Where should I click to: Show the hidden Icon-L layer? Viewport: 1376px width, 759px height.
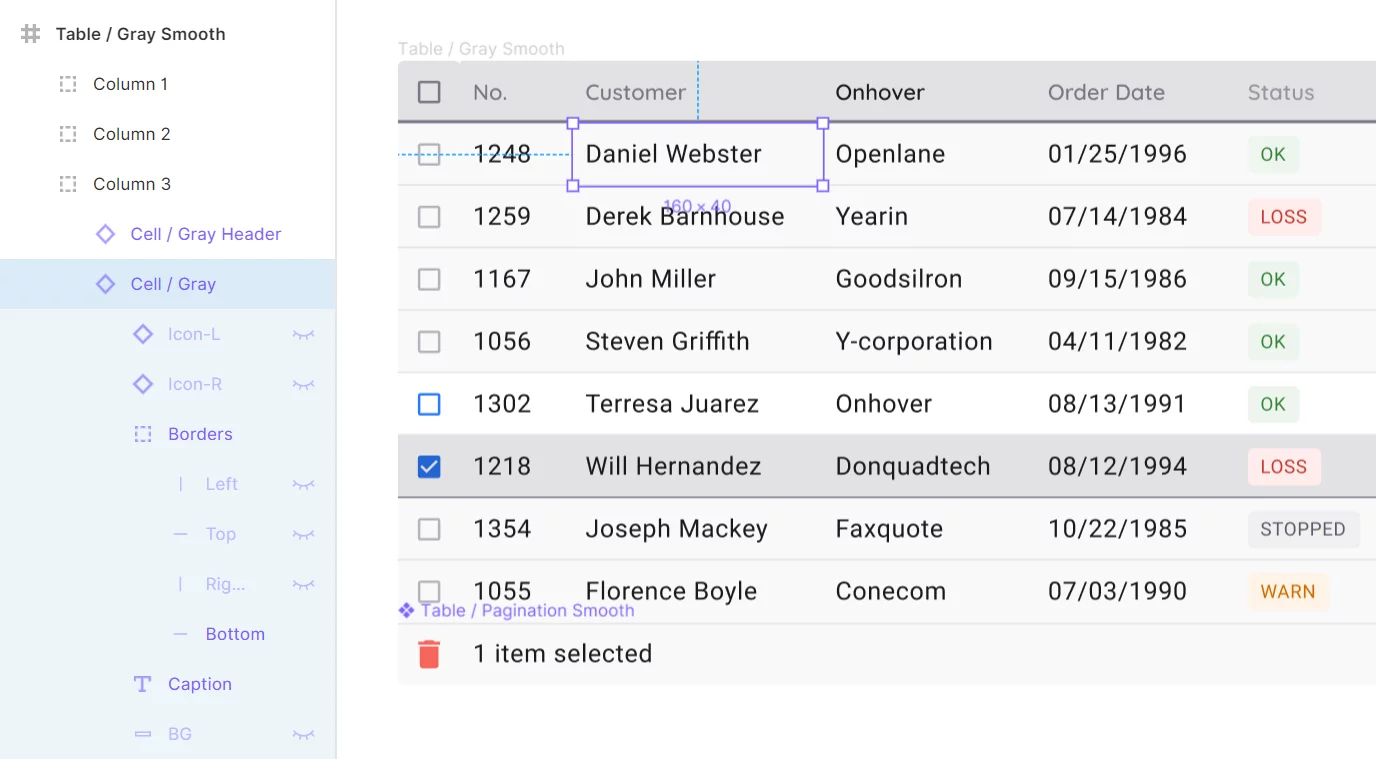tap(303, 334)
